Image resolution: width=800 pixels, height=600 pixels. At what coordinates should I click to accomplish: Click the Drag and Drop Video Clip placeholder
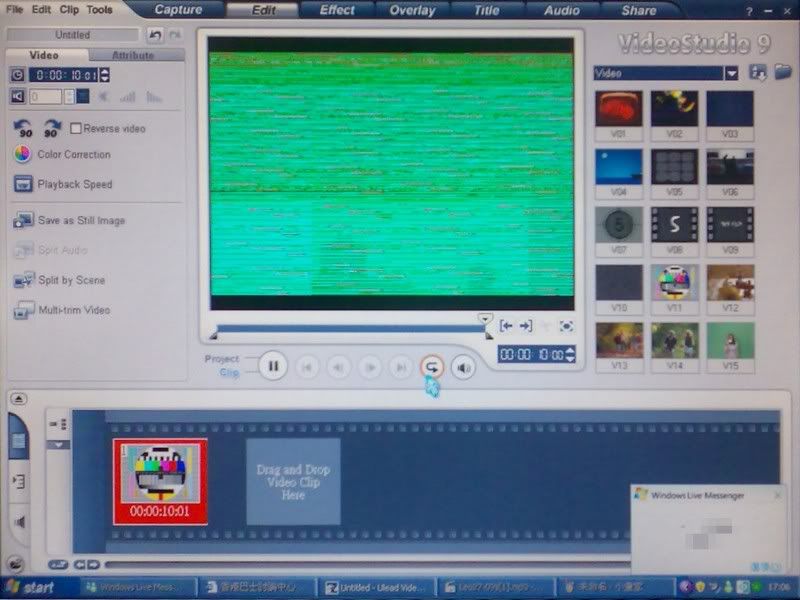coord(293,482)
